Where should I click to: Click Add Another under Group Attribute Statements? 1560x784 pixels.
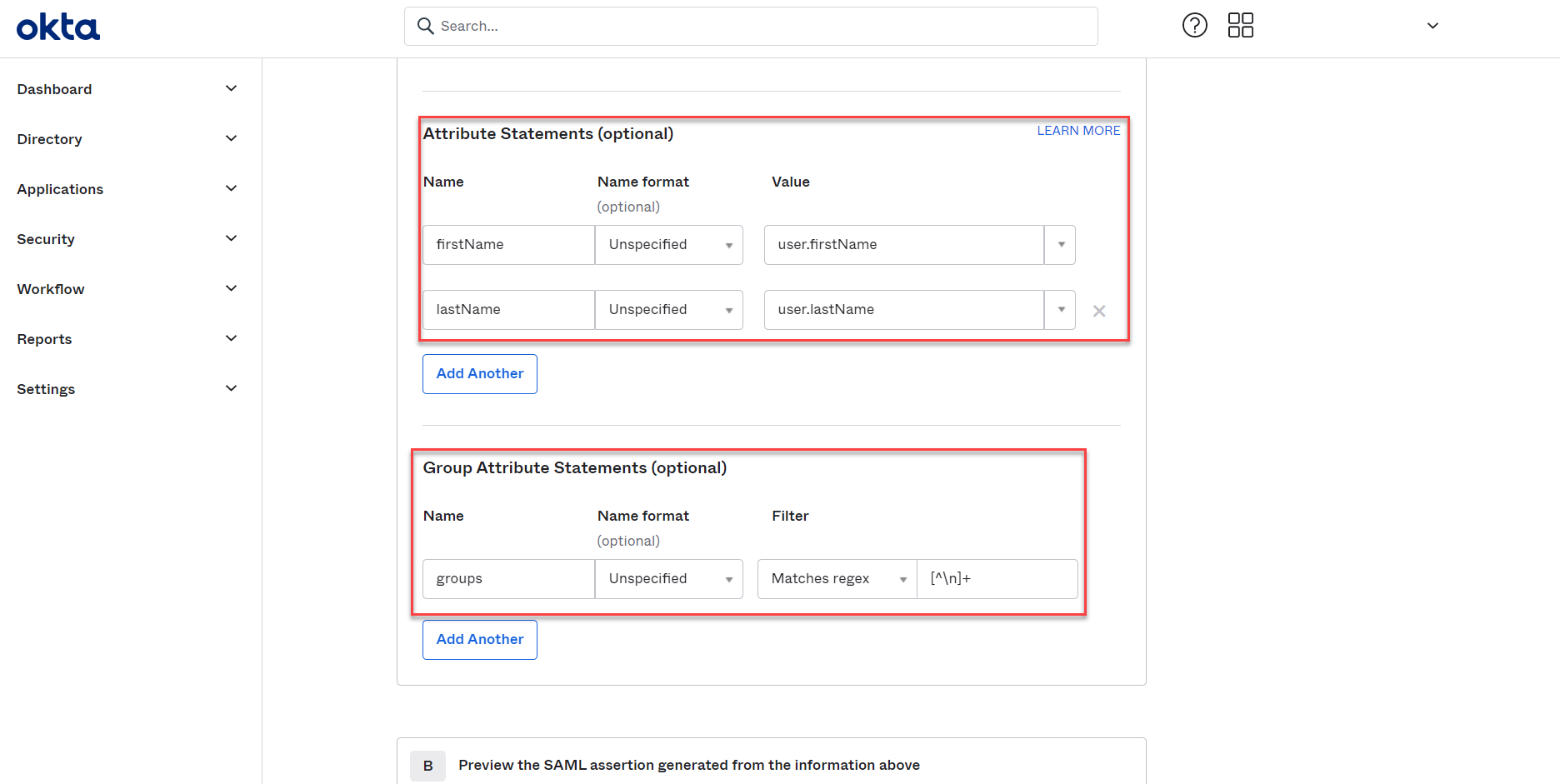coord(480,640)
